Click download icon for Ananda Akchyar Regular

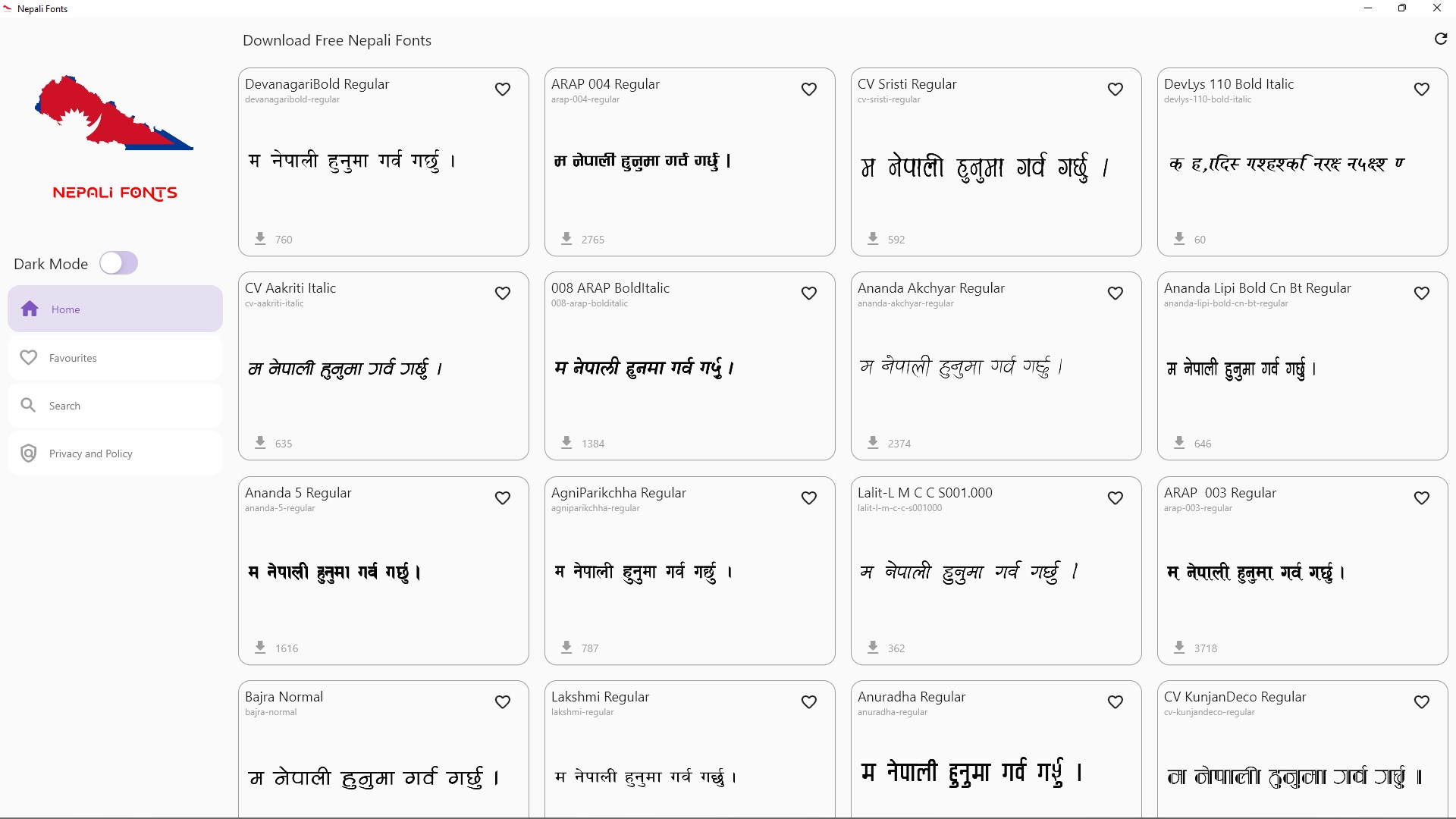coord(873,442)
